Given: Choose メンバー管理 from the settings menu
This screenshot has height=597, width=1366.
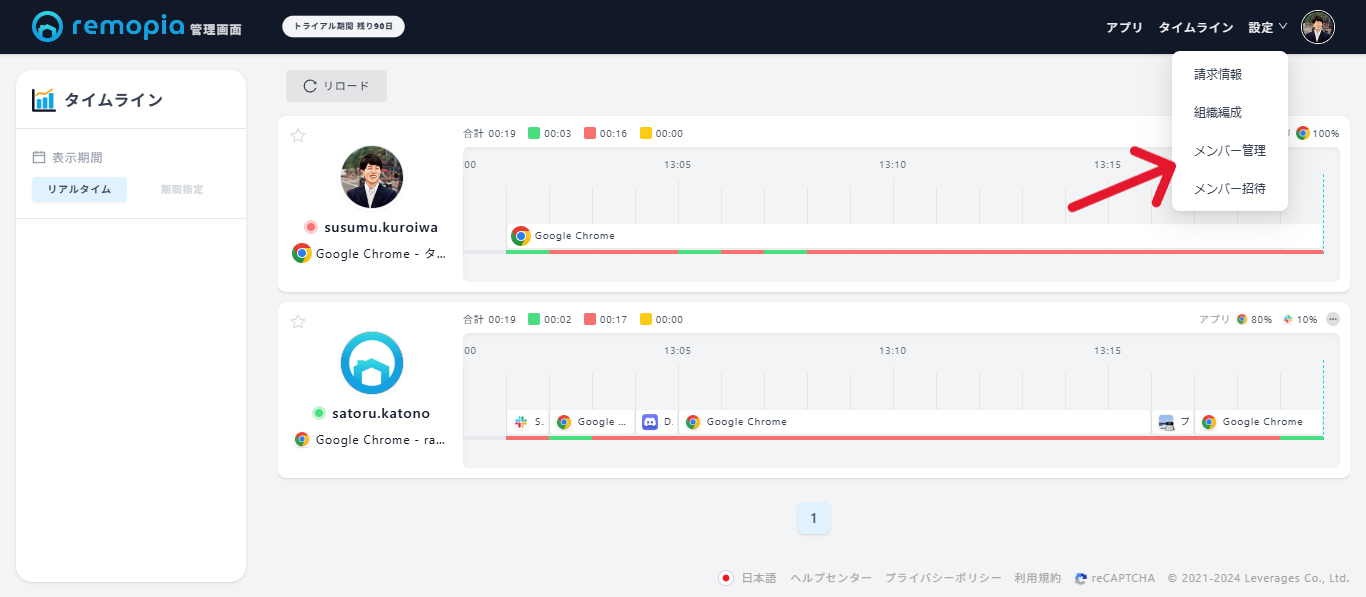Looking at the screenshot, I should click(x=1230, y=150).
